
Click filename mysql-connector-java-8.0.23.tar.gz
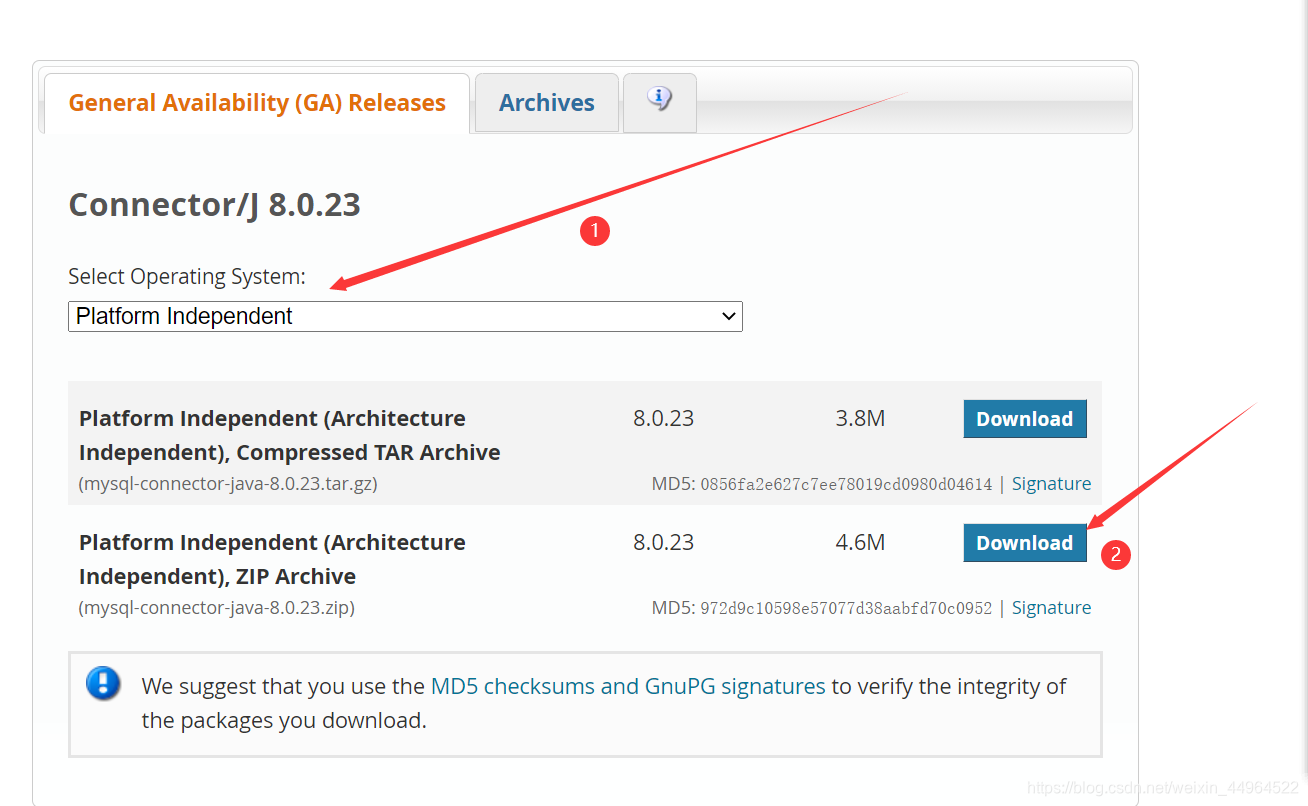228,484
